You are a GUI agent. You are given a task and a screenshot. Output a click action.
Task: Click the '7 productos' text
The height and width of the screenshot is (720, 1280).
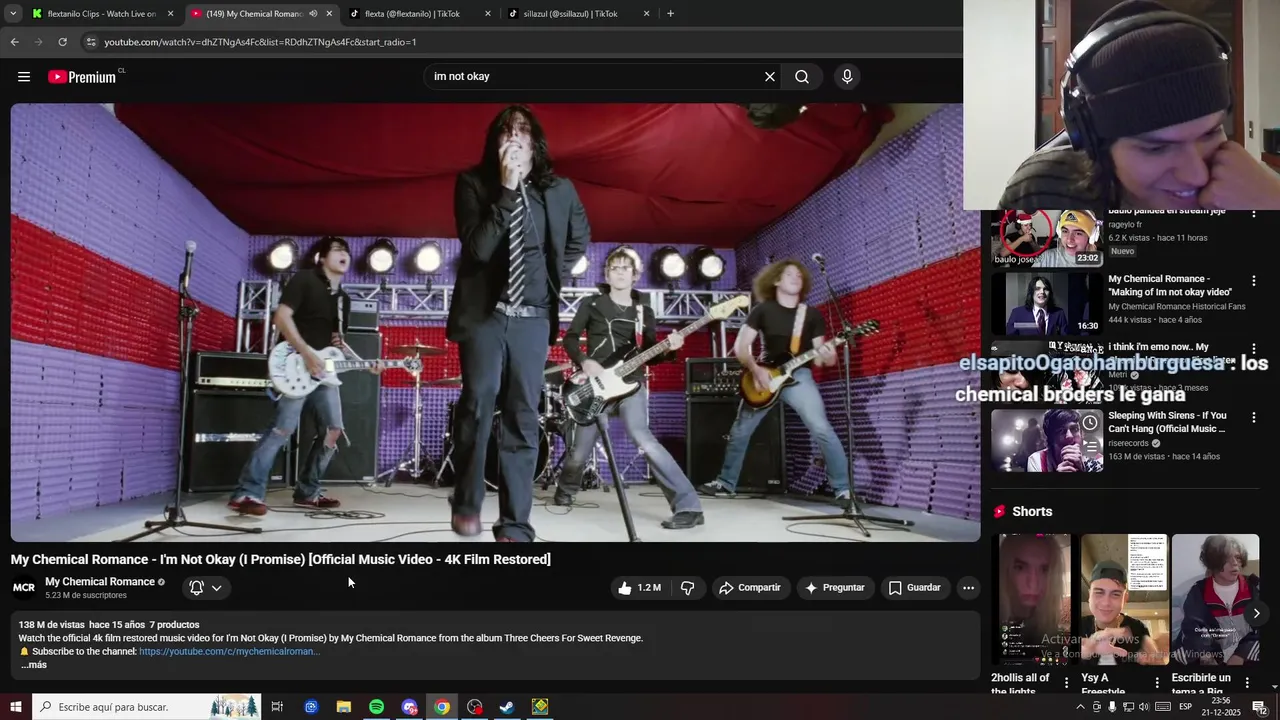pos(174,625)
